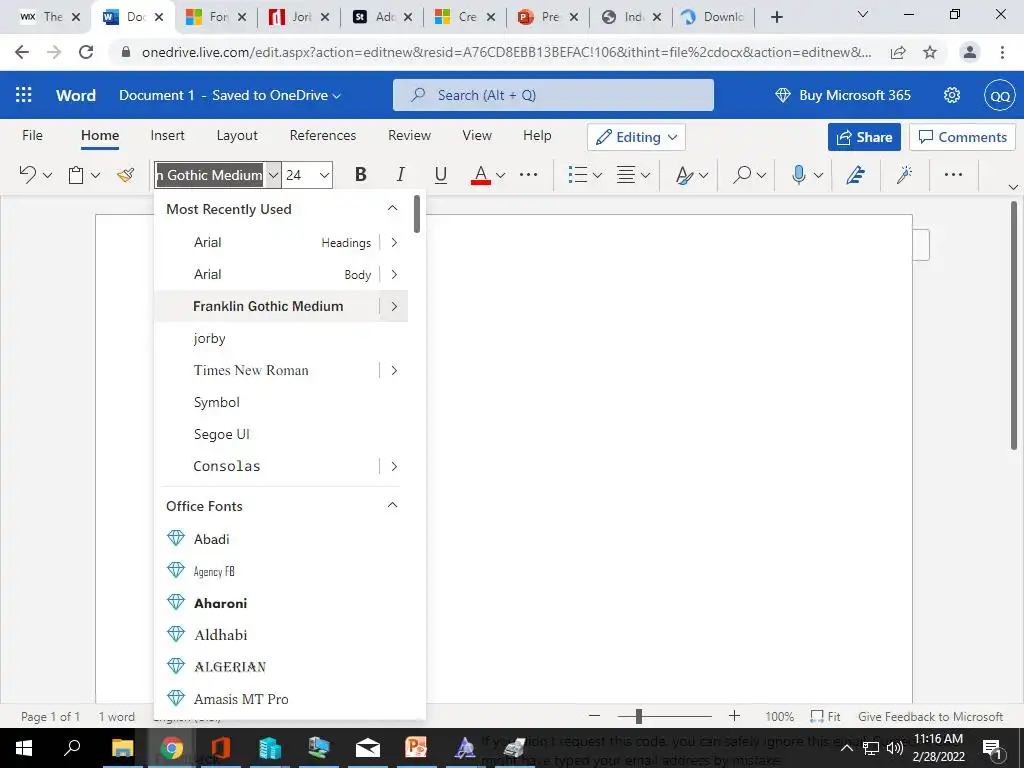Click Give Feedback to Microsoft
Image resolution: width=1024 pixels, height=768 pixels.
pyautogui.click(x=930, y=716)
